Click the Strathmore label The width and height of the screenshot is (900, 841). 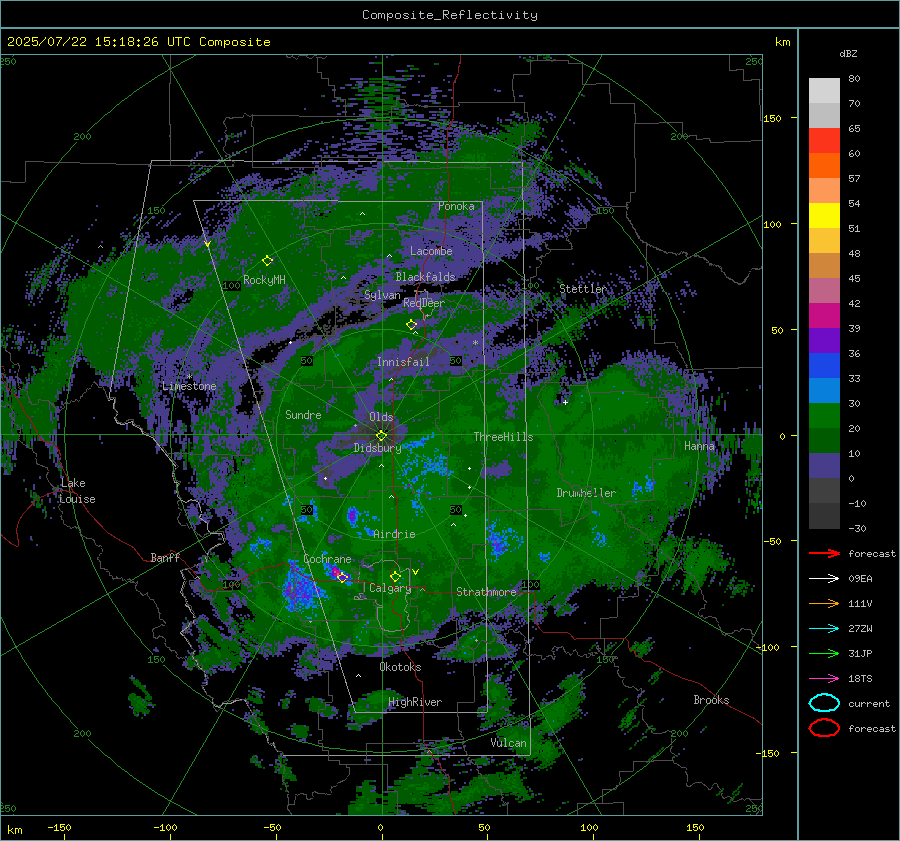coord(486,592)
